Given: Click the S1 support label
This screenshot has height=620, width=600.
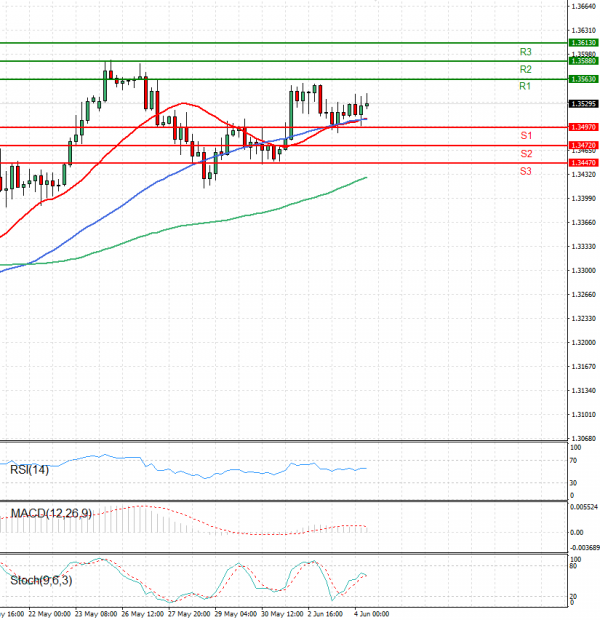Looking at the screenshot, I should tap(524, 135).
